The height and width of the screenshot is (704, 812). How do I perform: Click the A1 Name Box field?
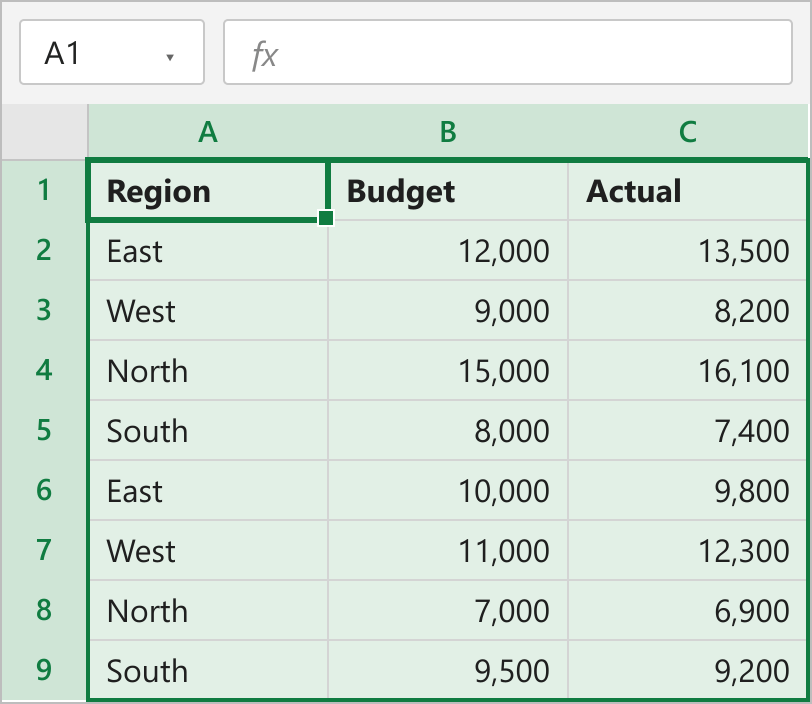[x=112, y=52]
